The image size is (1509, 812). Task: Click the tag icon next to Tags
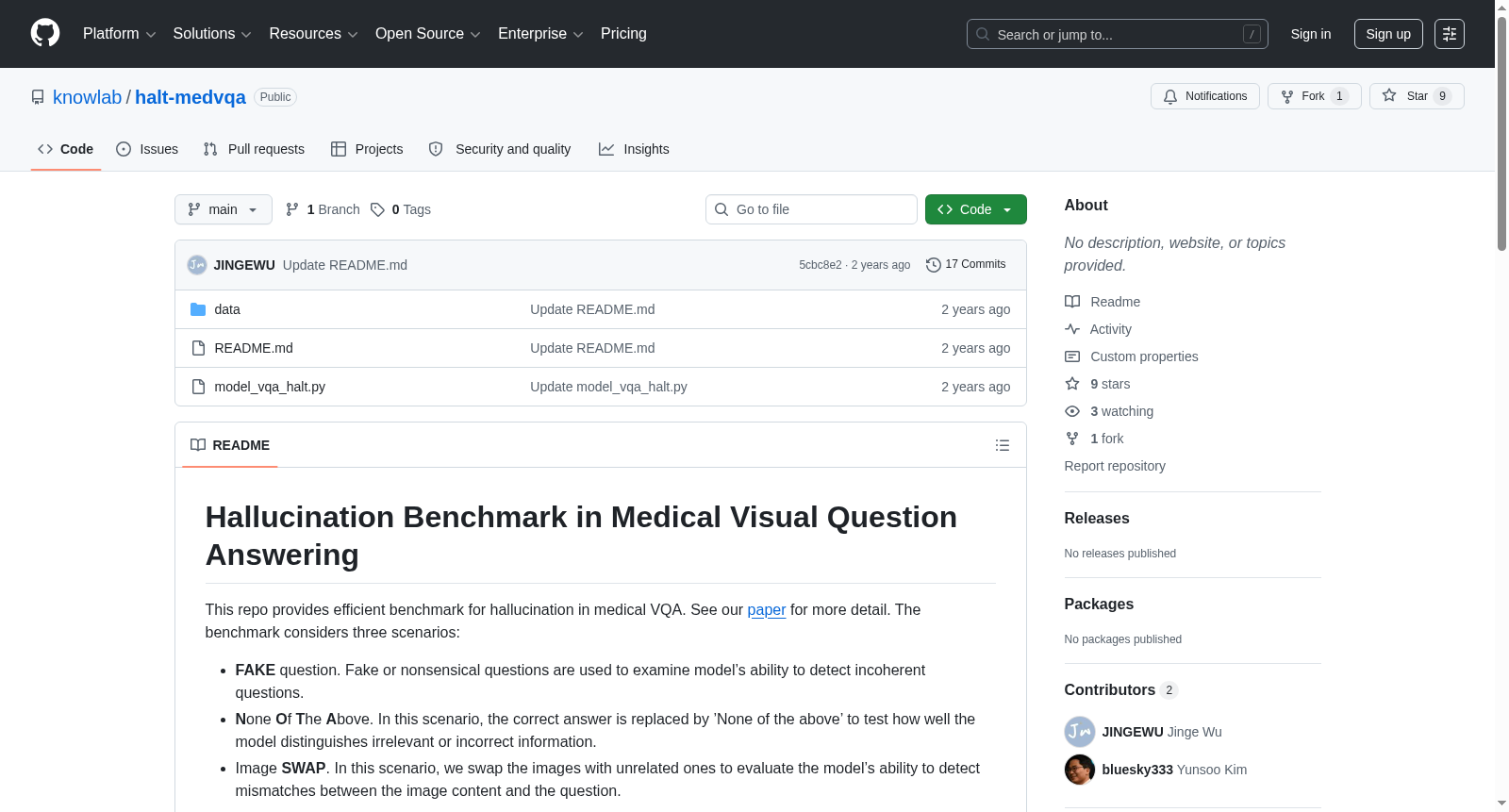pos(377,209)
